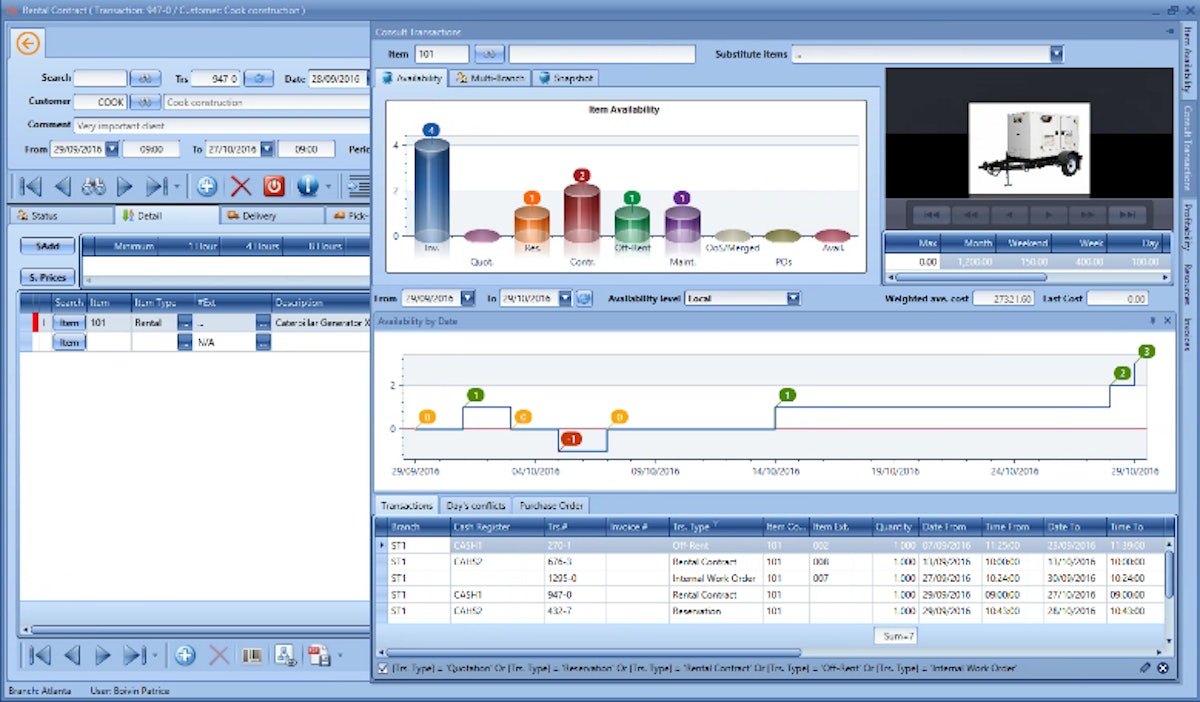The width and height of the screenshot is (1200, 702).
Task: Toggle the Trs. Type filter checkbox at bottom
Action: point(382,667)
